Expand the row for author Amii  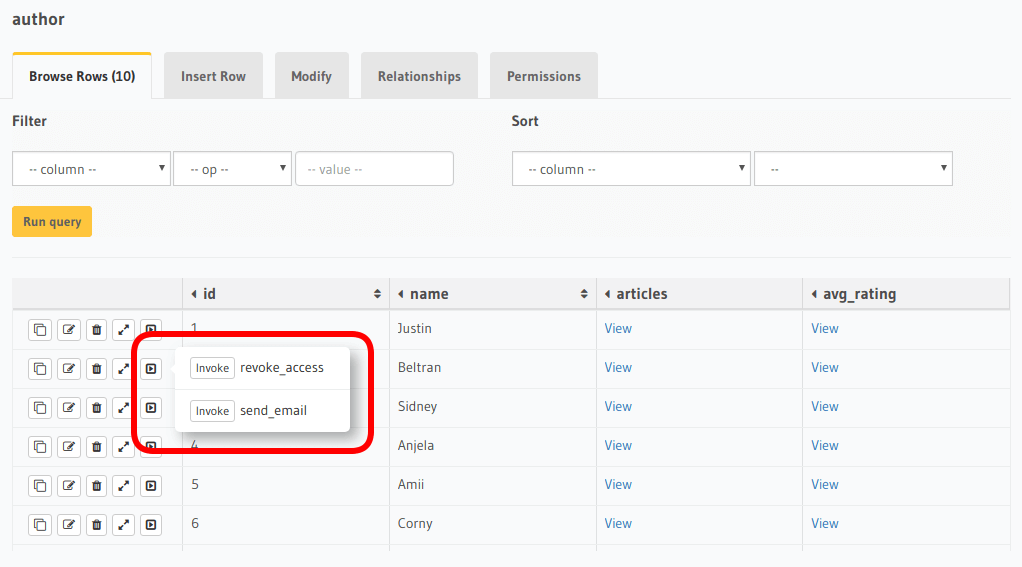click(x=123, y=485)
